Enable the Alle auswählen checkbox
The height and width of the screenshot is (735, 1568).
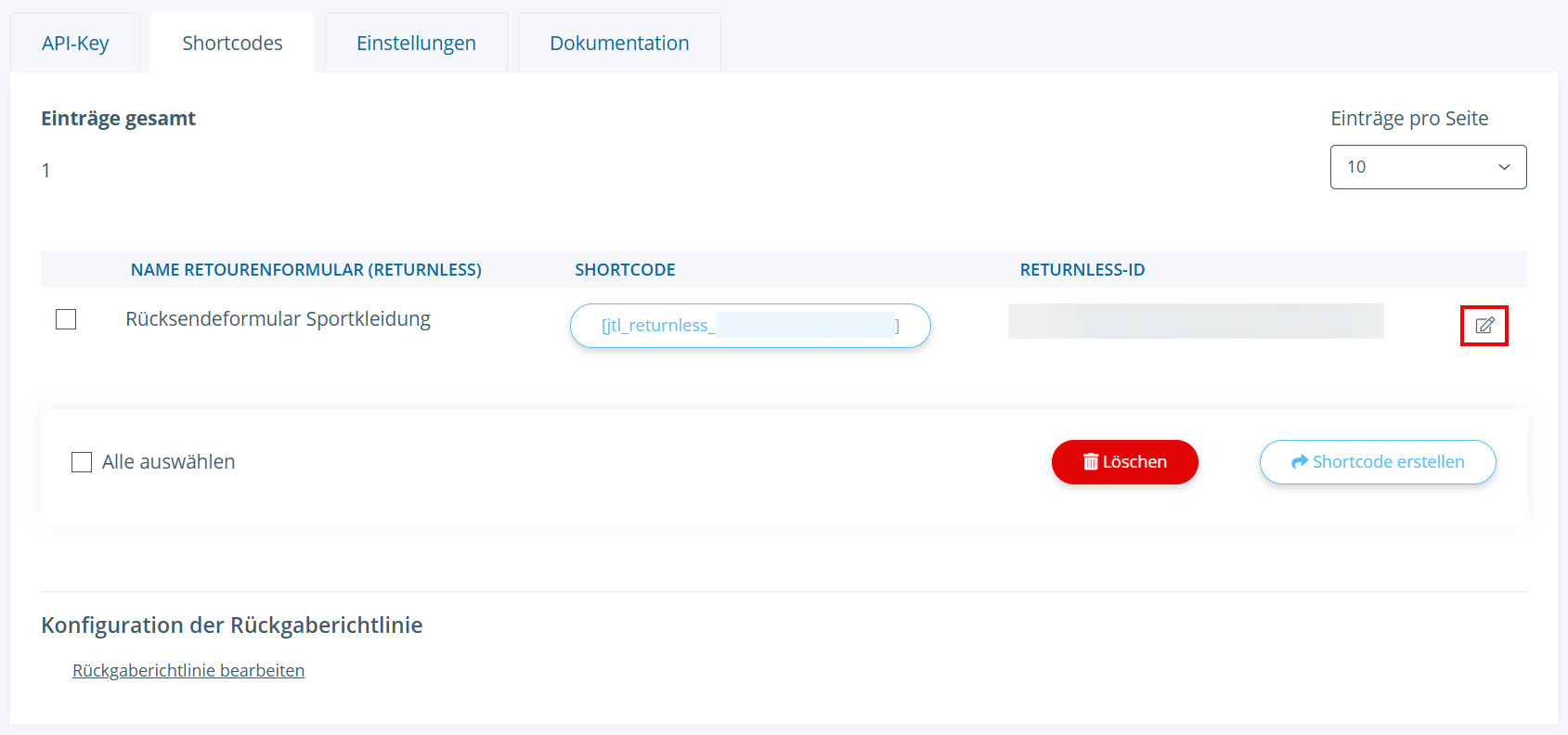(82, 462)
